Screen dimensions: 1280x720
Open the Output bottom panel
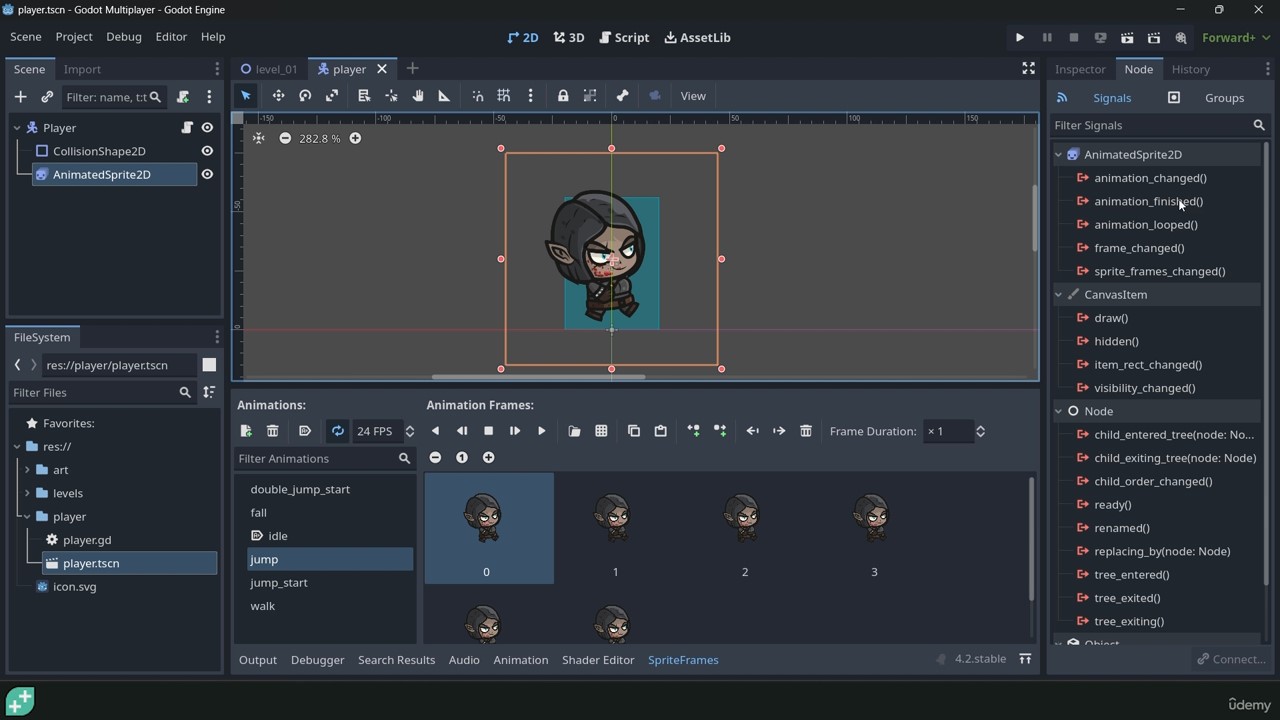(257, 660)
